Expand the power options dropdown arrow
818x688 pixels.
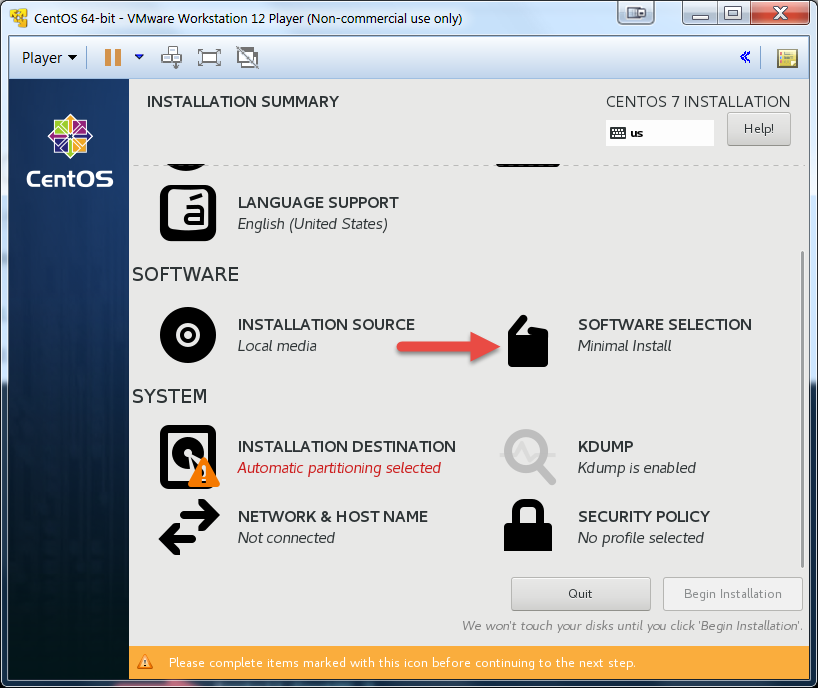[139, 57]
